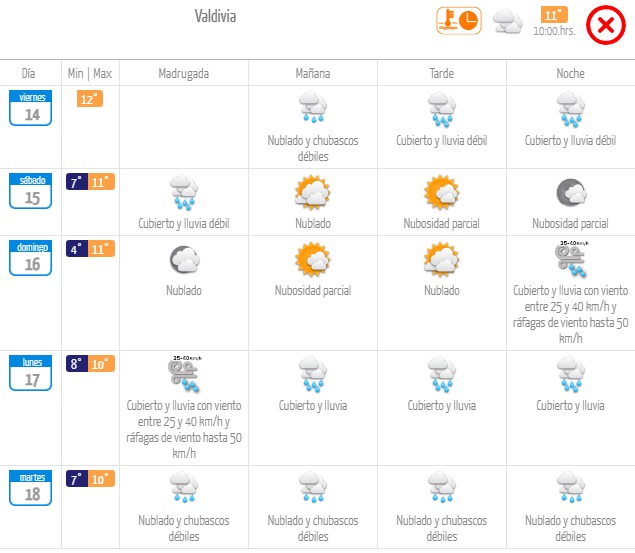Click sábado tarde partly sunny icon
Image resolution: width=635 pixels, height=553 pixels.
(x=441, y=192)
